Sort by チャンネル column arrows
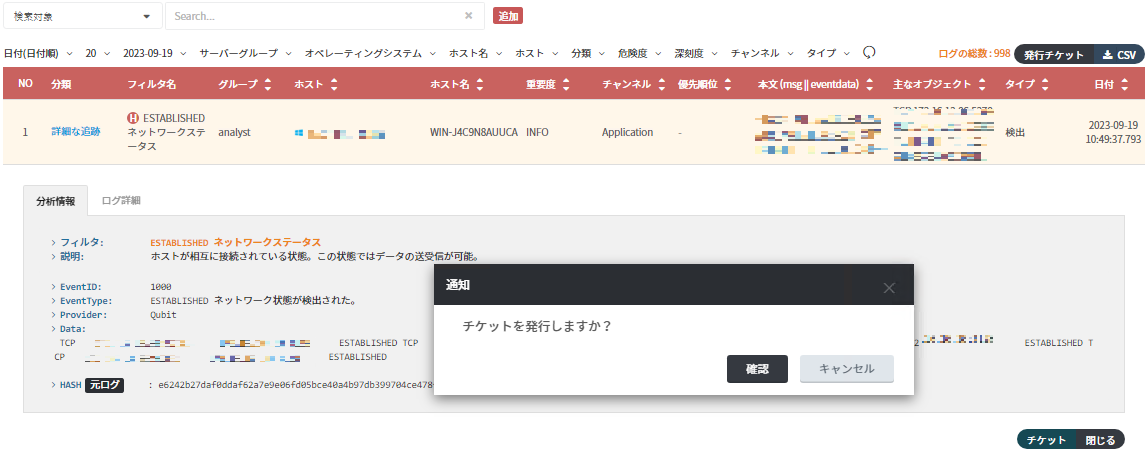 tap(661, 85)
